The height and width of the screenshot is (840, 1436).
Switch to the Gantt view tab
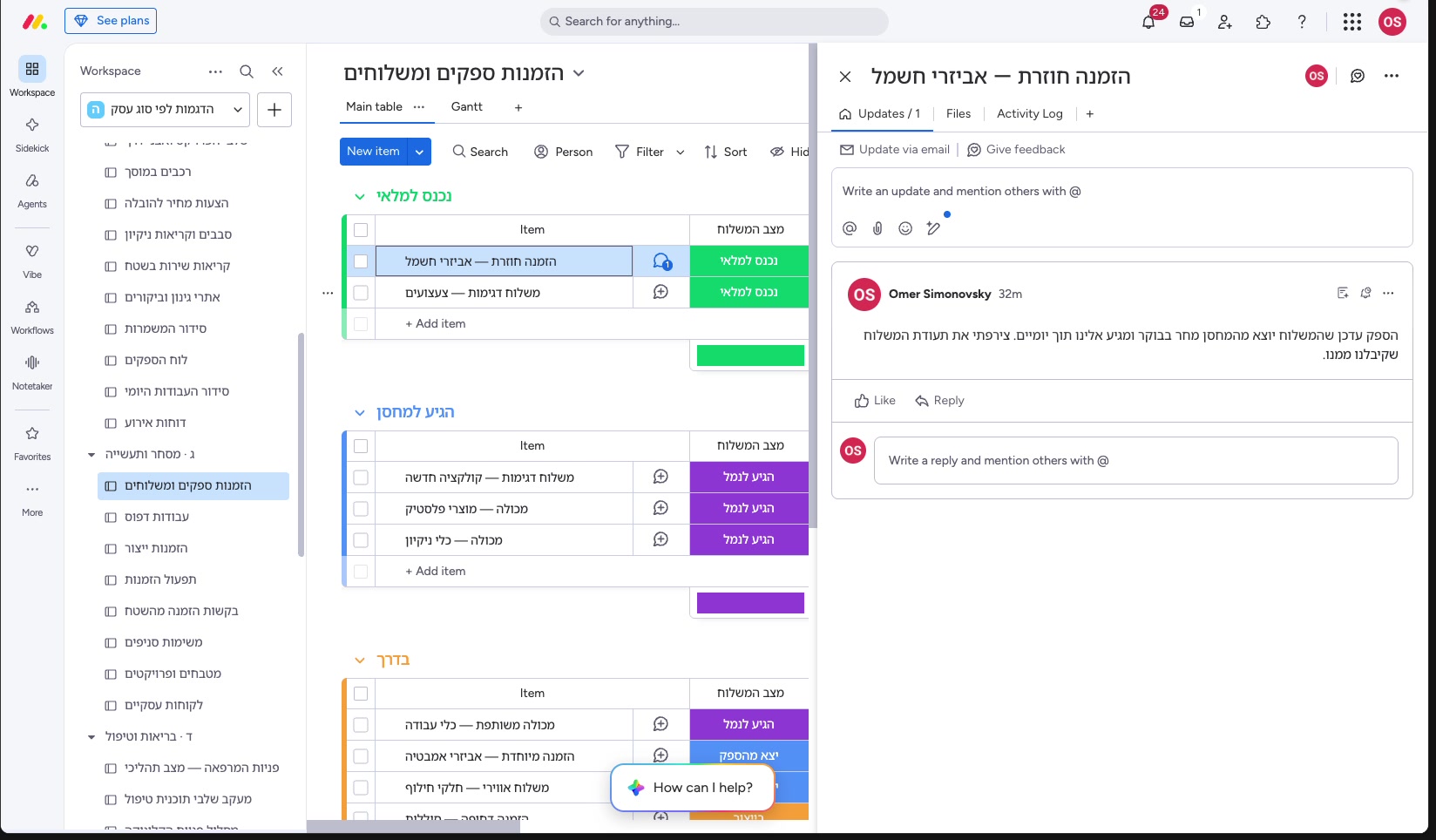(466, 106)
